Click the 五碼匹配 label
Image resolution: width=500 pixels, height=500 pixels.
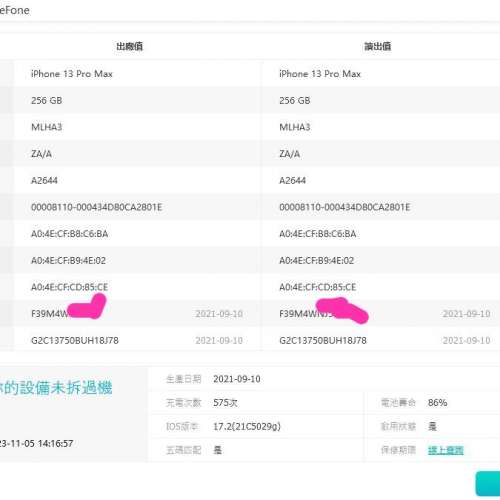point(184,450)
